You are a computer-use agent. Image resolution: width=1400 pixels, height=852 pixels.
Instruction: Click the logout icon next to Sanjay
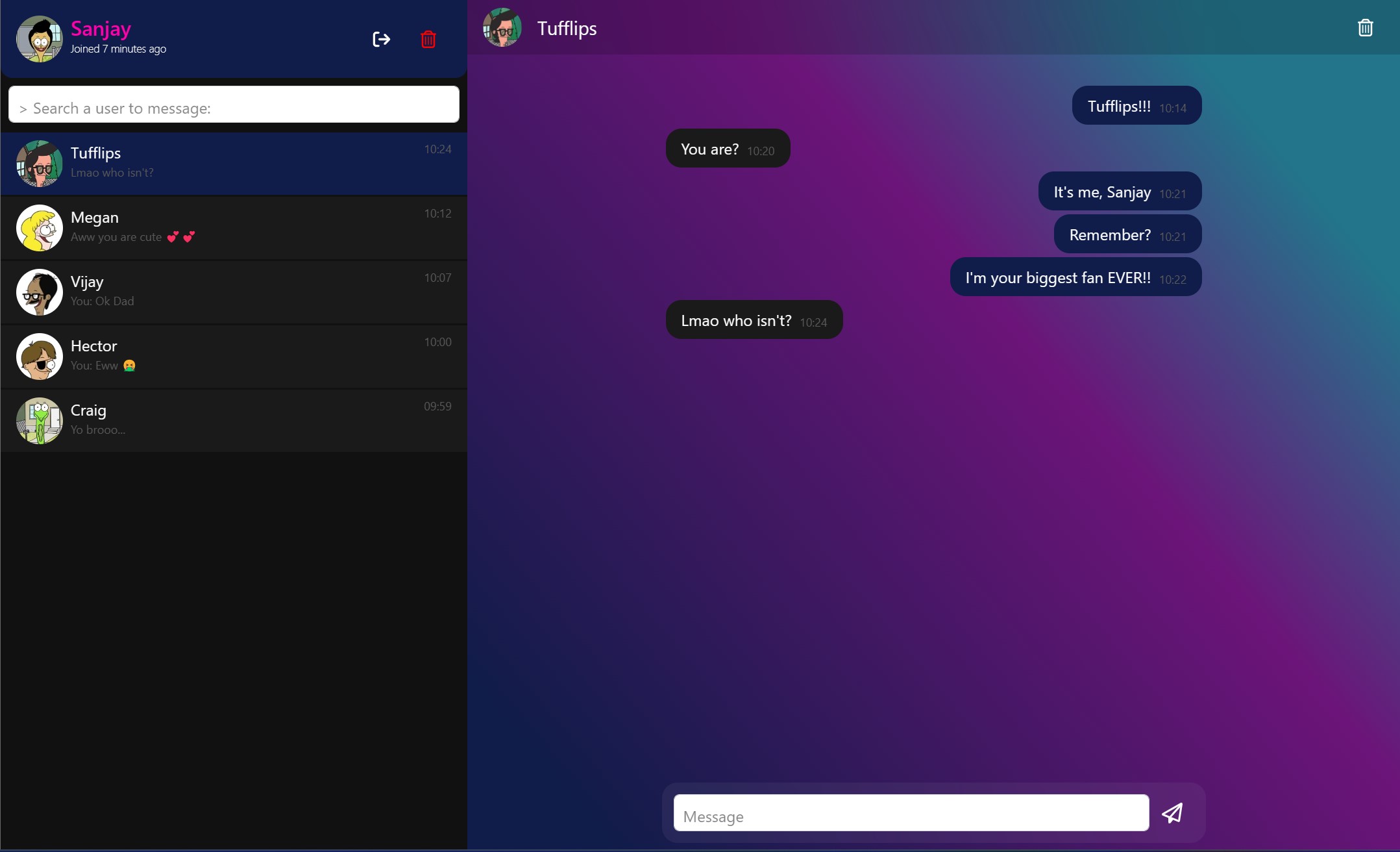pyautogui.click(x=382, y=40)
